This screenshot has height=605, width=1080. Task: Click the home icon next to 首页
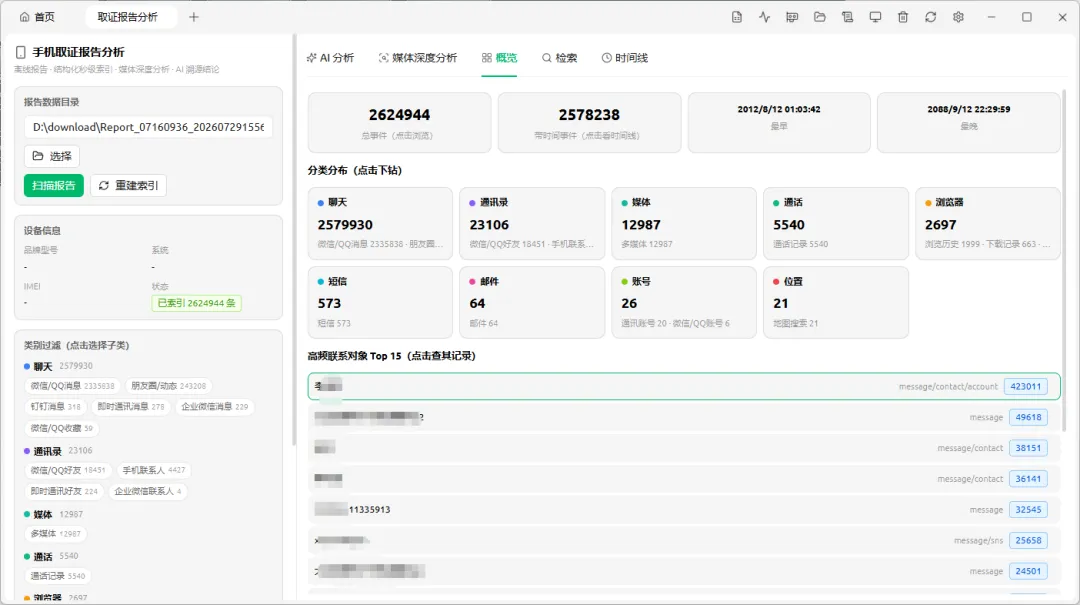pyautogui.click(x=25, y=17)
